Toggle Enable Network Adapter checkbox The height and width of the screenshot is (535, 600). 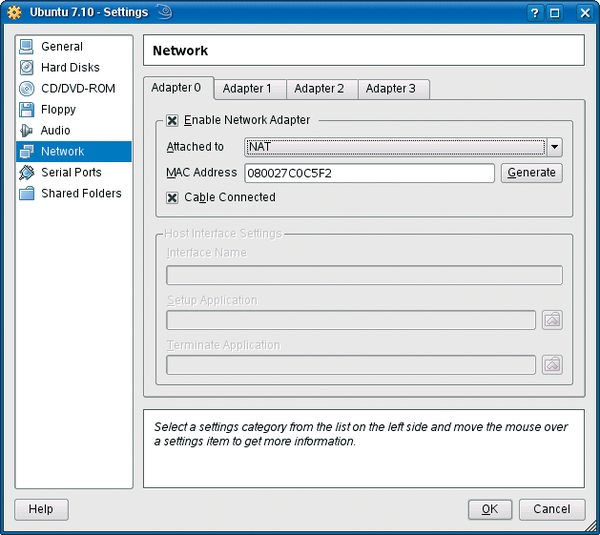172,121
